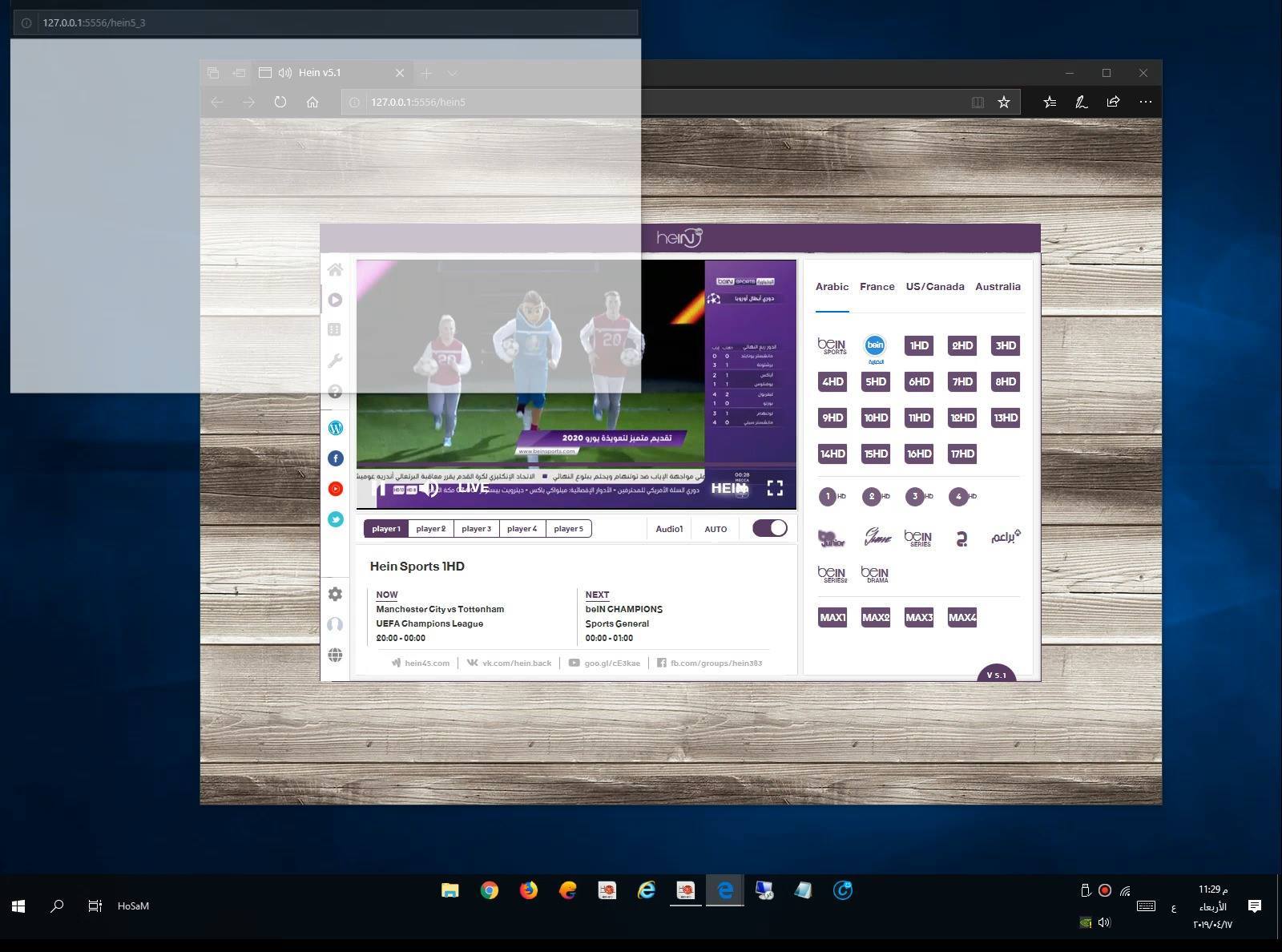Open the YouTube icon in Hein sidebar
This screenshot has height=952, width=1282.
[x=336, y=489]
